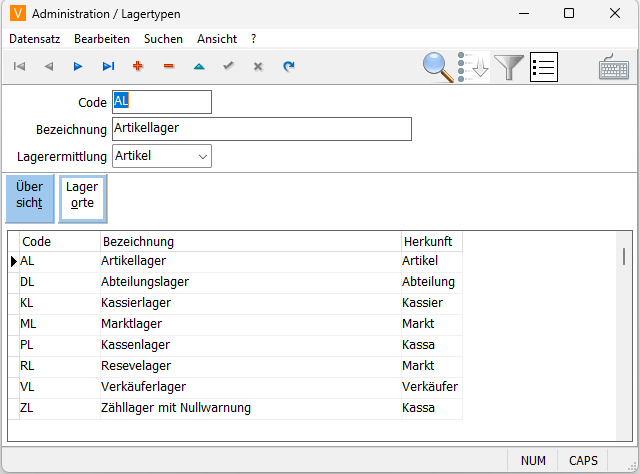Jump to last record

click(x=108, y=66)
